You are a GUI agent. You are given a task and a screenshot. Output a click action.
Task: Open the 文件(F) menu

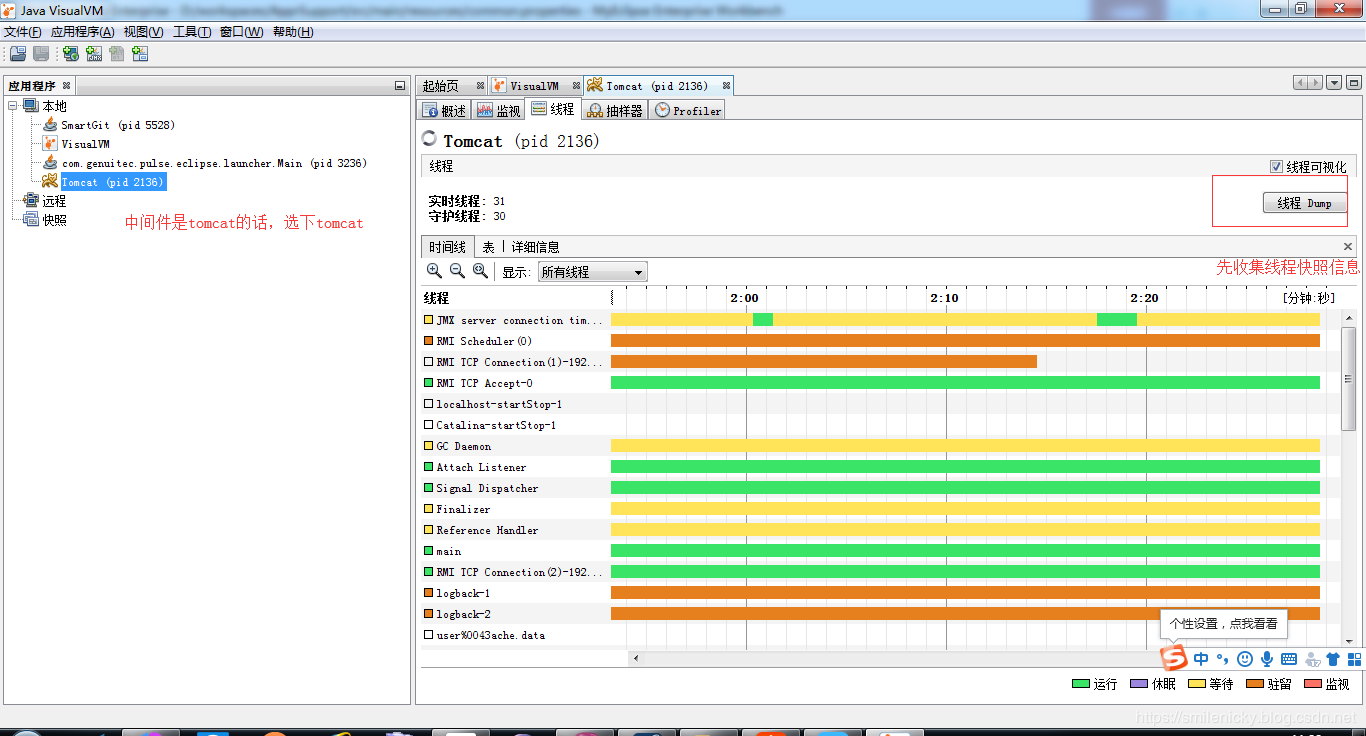[23, 32]
